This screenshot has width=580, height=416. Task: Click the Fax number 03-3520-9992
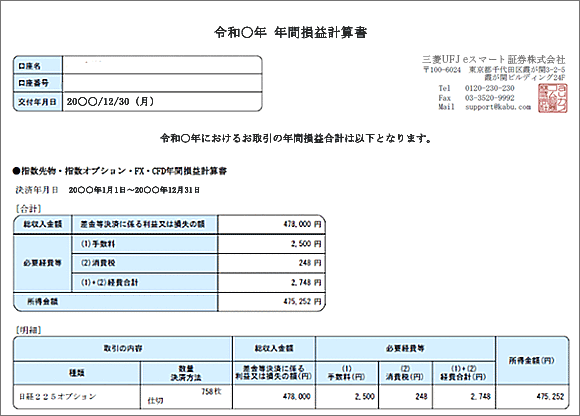tap(489, 98)
